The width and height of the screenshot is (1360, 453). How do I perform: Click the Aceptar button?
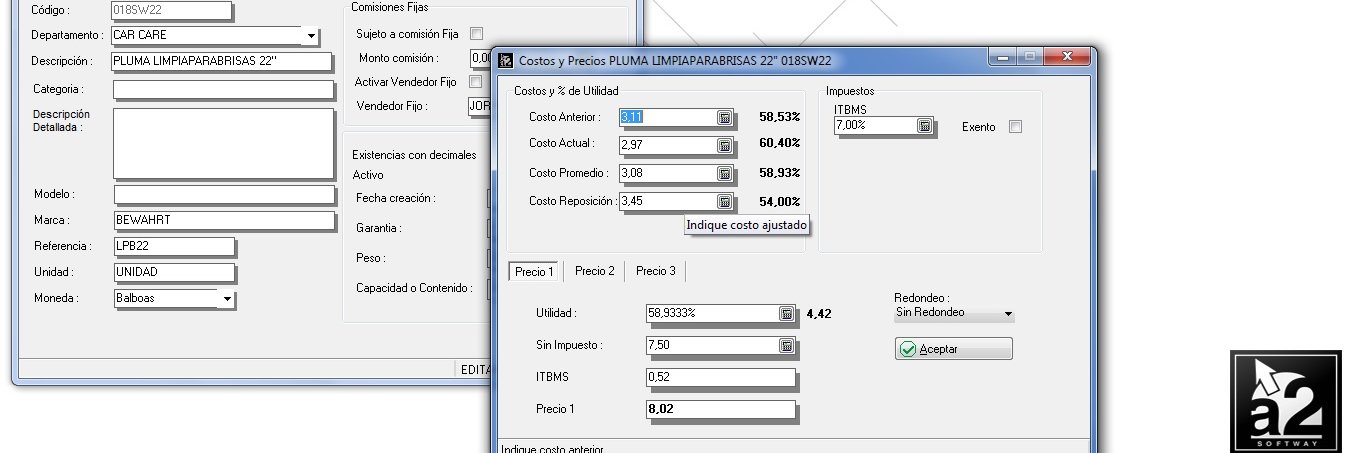pyautogui.click(x=953, y=349)
